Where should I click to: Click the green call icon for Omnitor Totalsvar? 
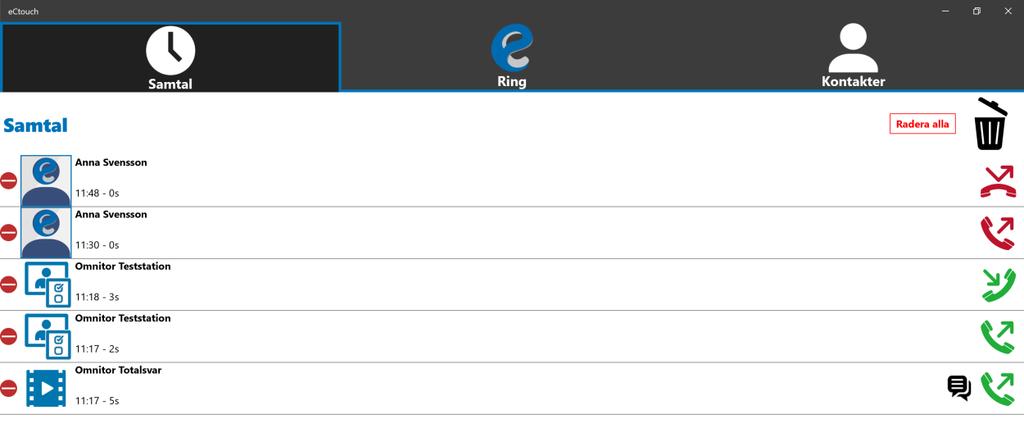(x=998, y=388)
